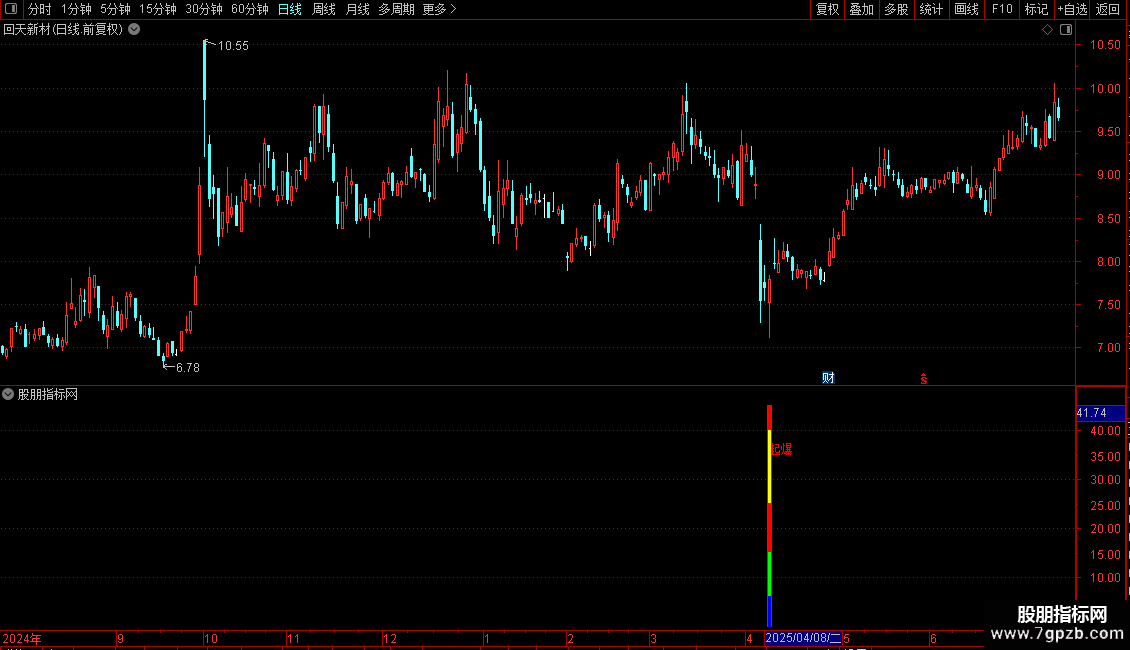Viewport: 1130px width, 650px height.
Task: Select the 60分钟 period tab
Action: tap(250, 9)
